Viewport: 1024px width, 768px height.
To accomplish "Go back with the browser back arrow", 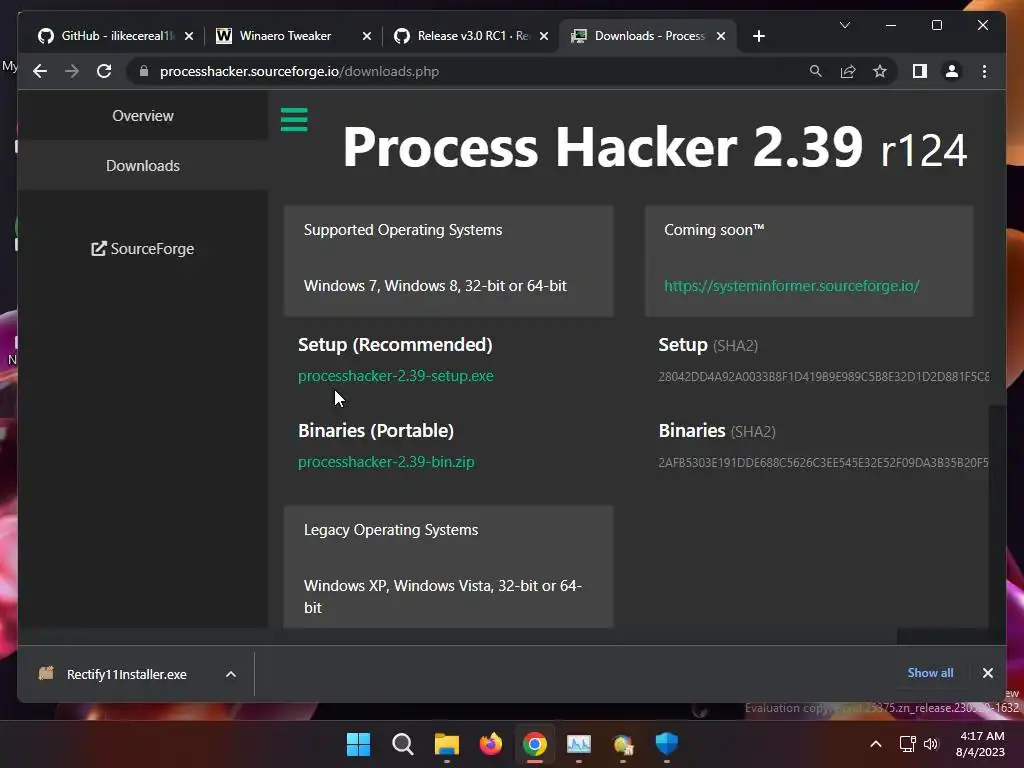I will [x=40, y=71].
